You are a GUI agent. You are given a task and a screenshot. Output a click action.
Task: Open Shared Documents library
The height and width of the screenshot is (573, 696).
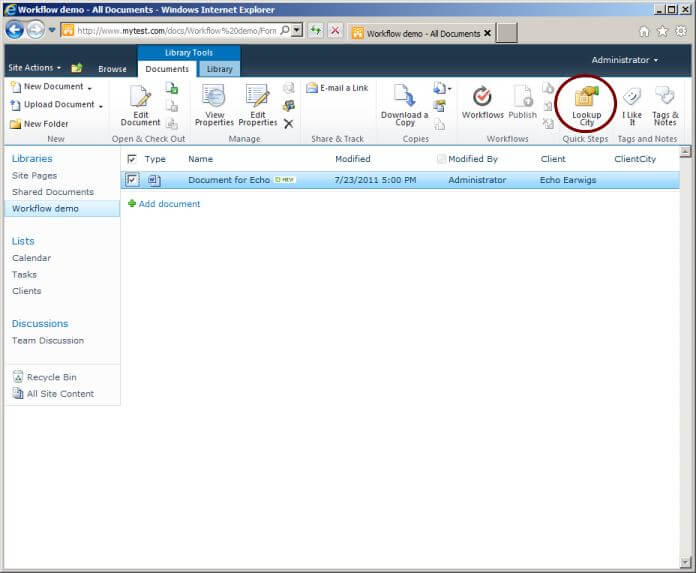[53, 192]
